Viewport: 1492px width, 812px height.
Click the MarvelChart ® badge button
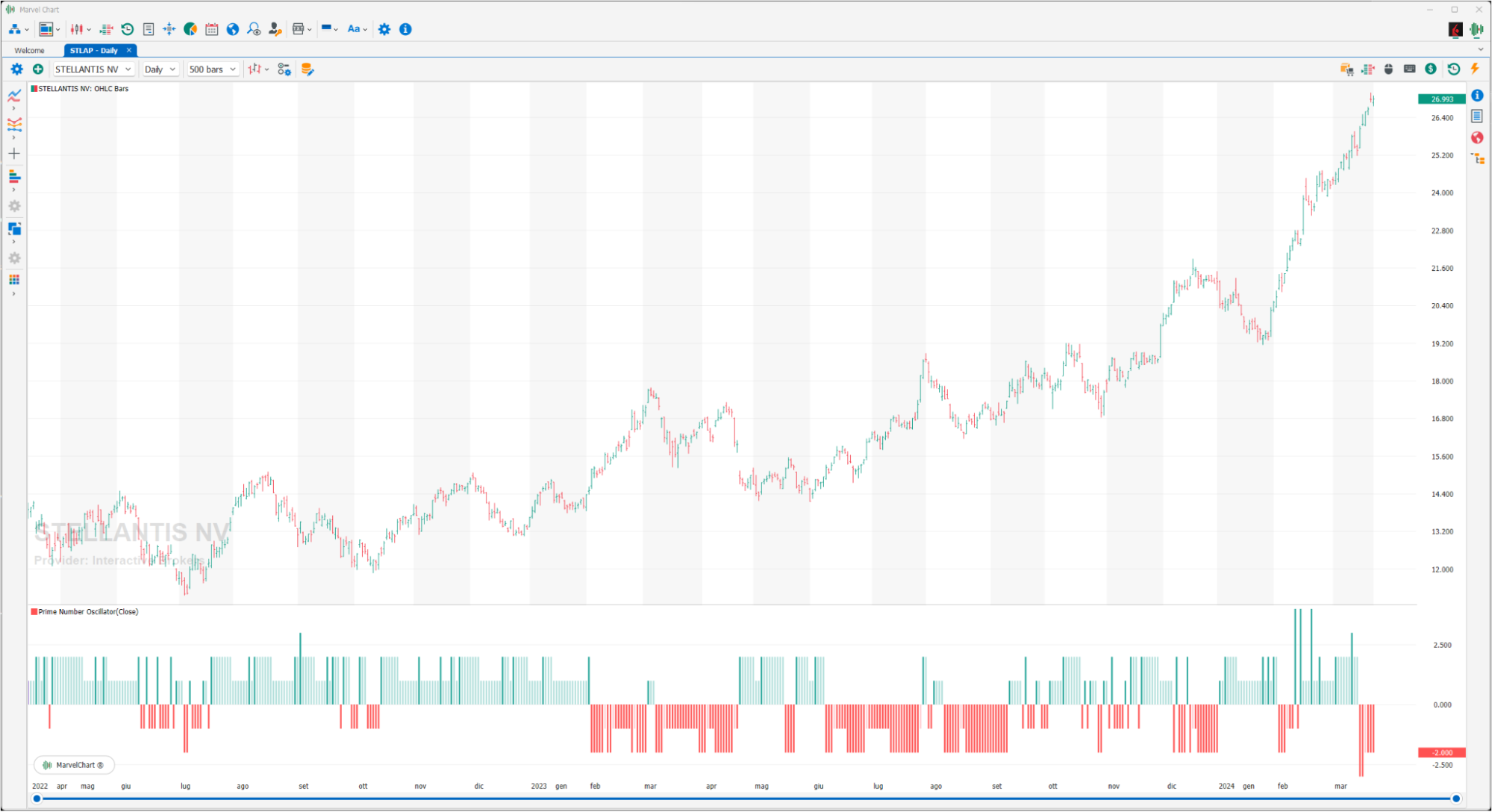(x=74, y=765)
